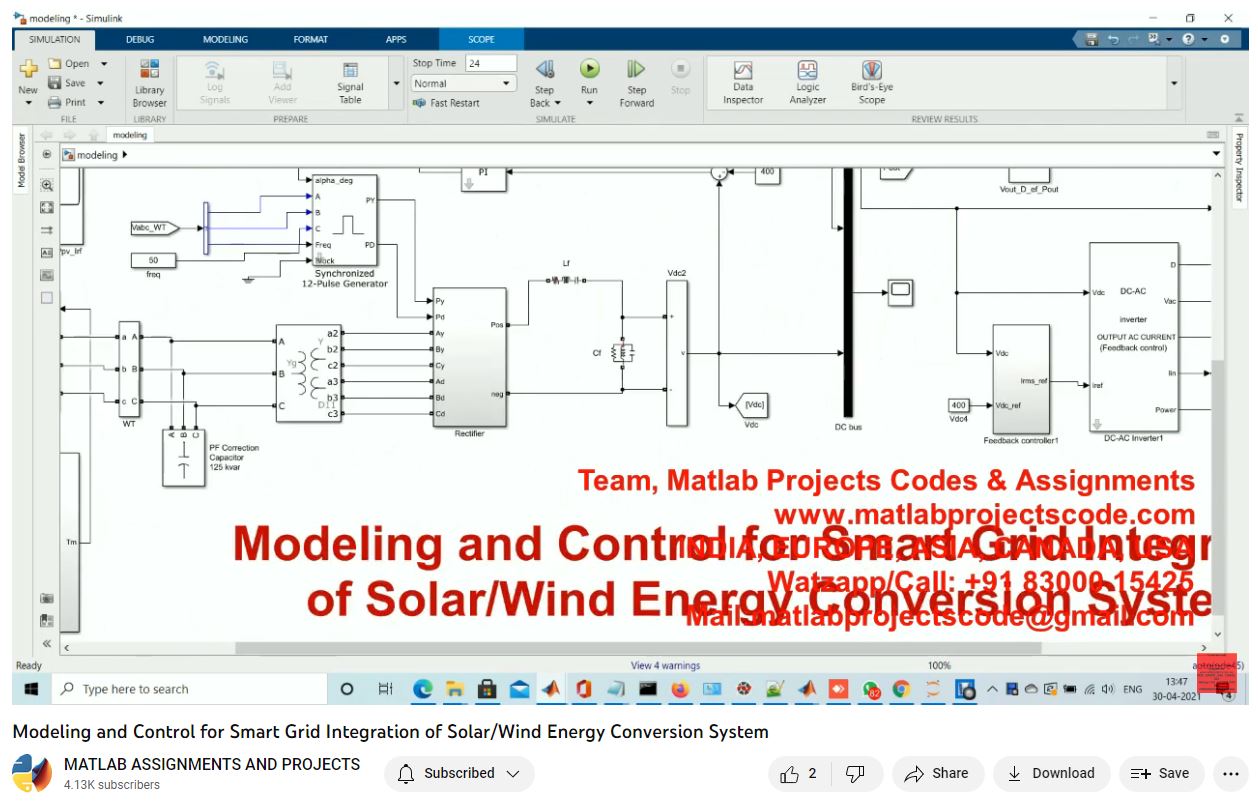1258x803 pixels.
Task: Select the DC-AC Inverter1 block
Action: coord(1134,336)
